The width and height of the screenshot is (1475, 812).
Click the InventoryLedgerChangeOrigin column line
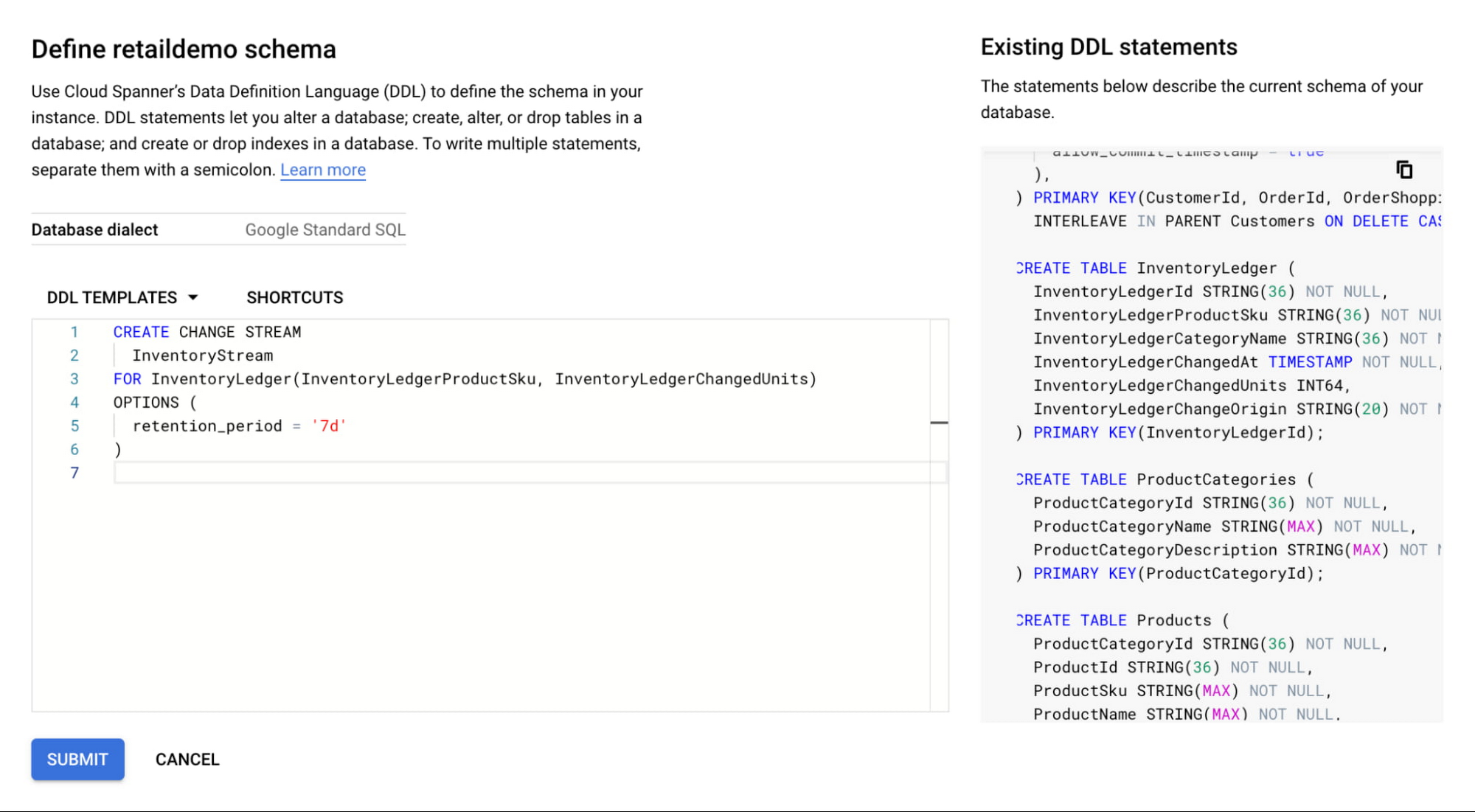(x=1237, y=409)
